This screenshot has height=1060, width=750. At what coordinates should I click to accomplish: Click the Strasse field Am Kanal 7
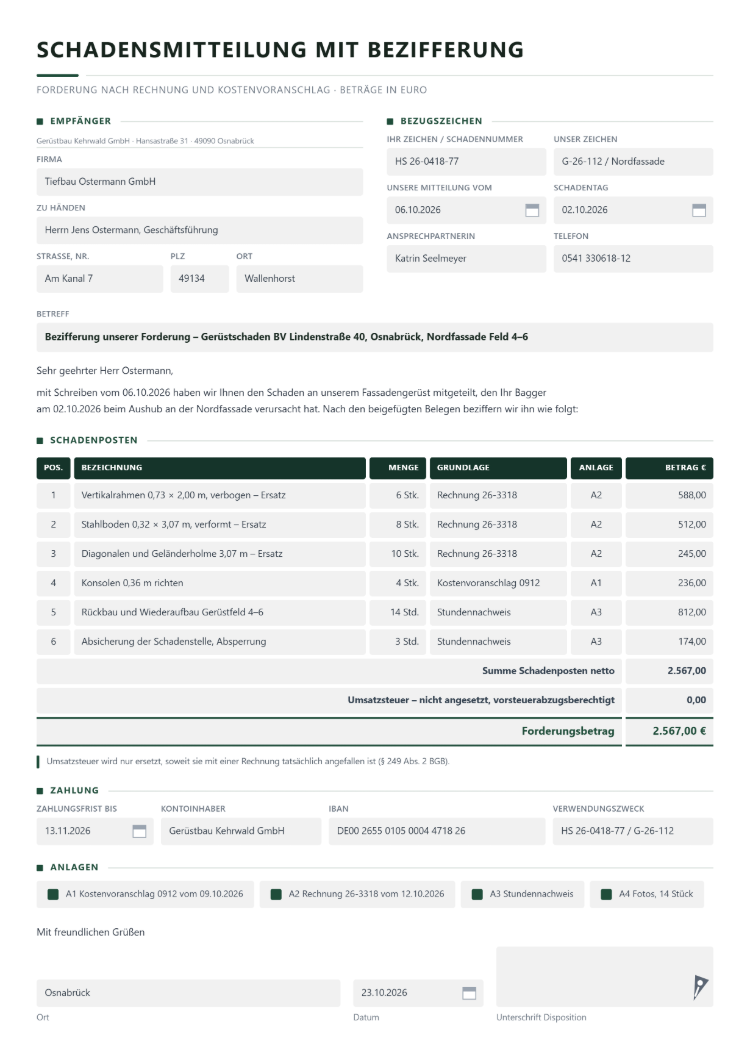pos(99,279)
